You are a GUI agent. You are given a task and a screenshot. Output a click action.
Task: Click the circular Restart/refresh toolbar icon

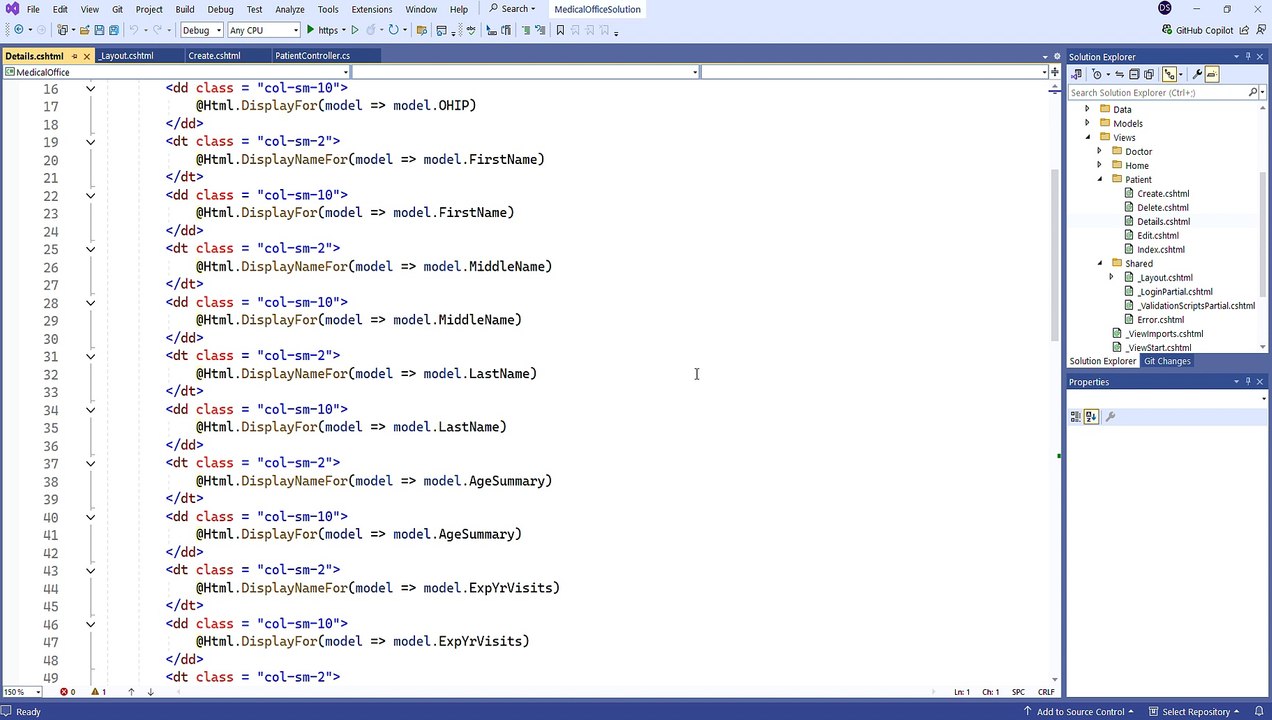tap(394, 30)
